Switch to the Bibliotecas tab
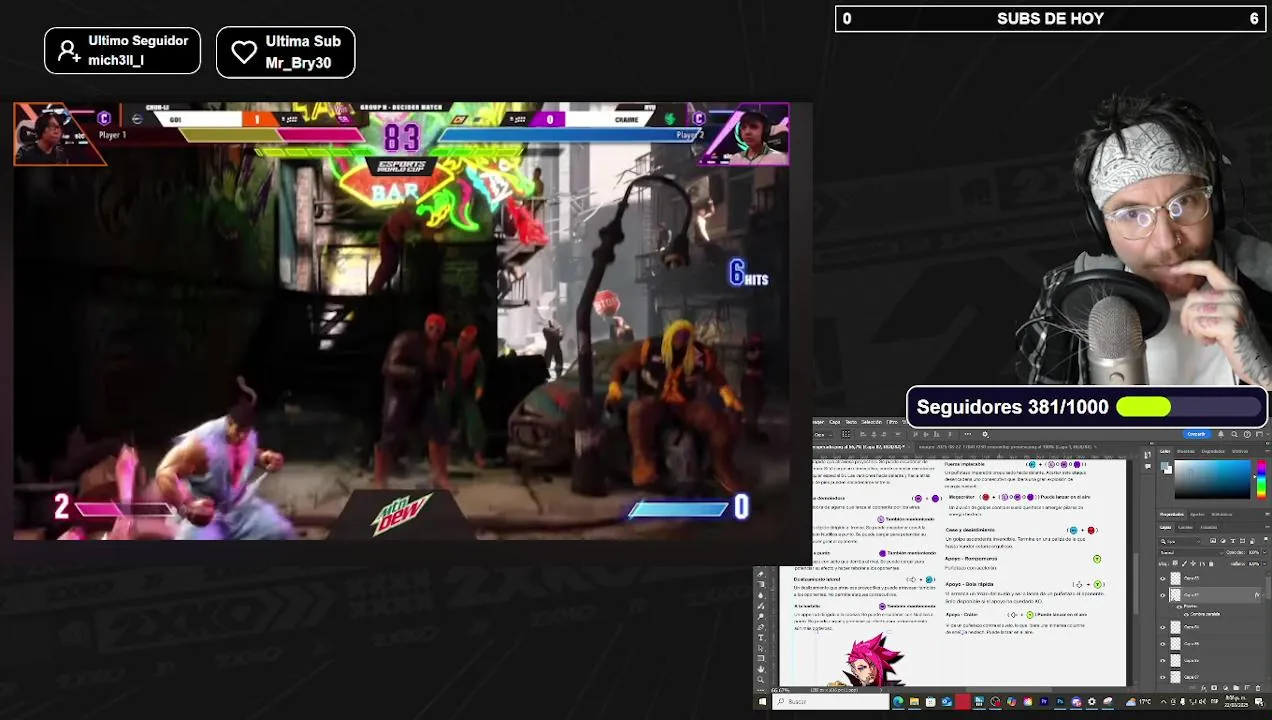The width and height of the screenshot is (1272, 720). click(1222, 514)
